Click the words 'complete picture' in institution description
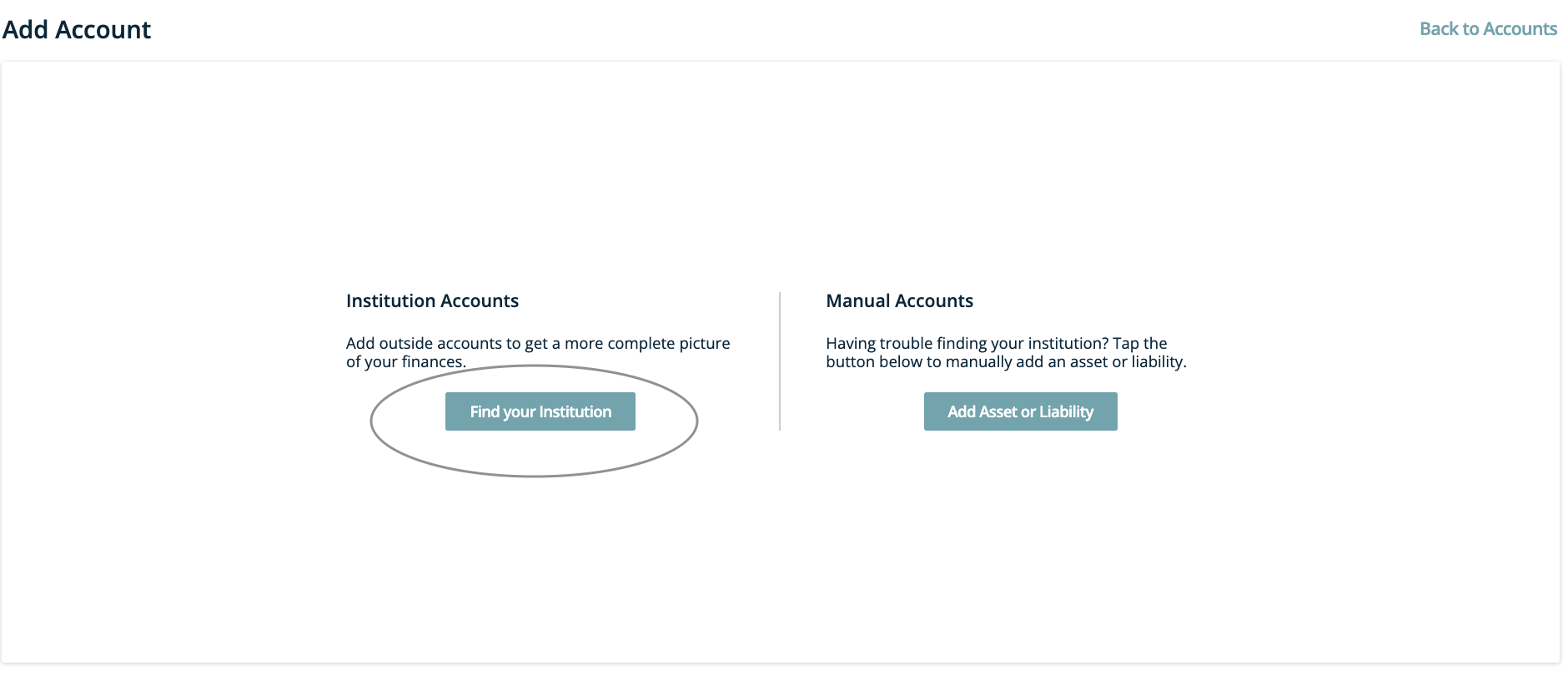 point(669,343)
